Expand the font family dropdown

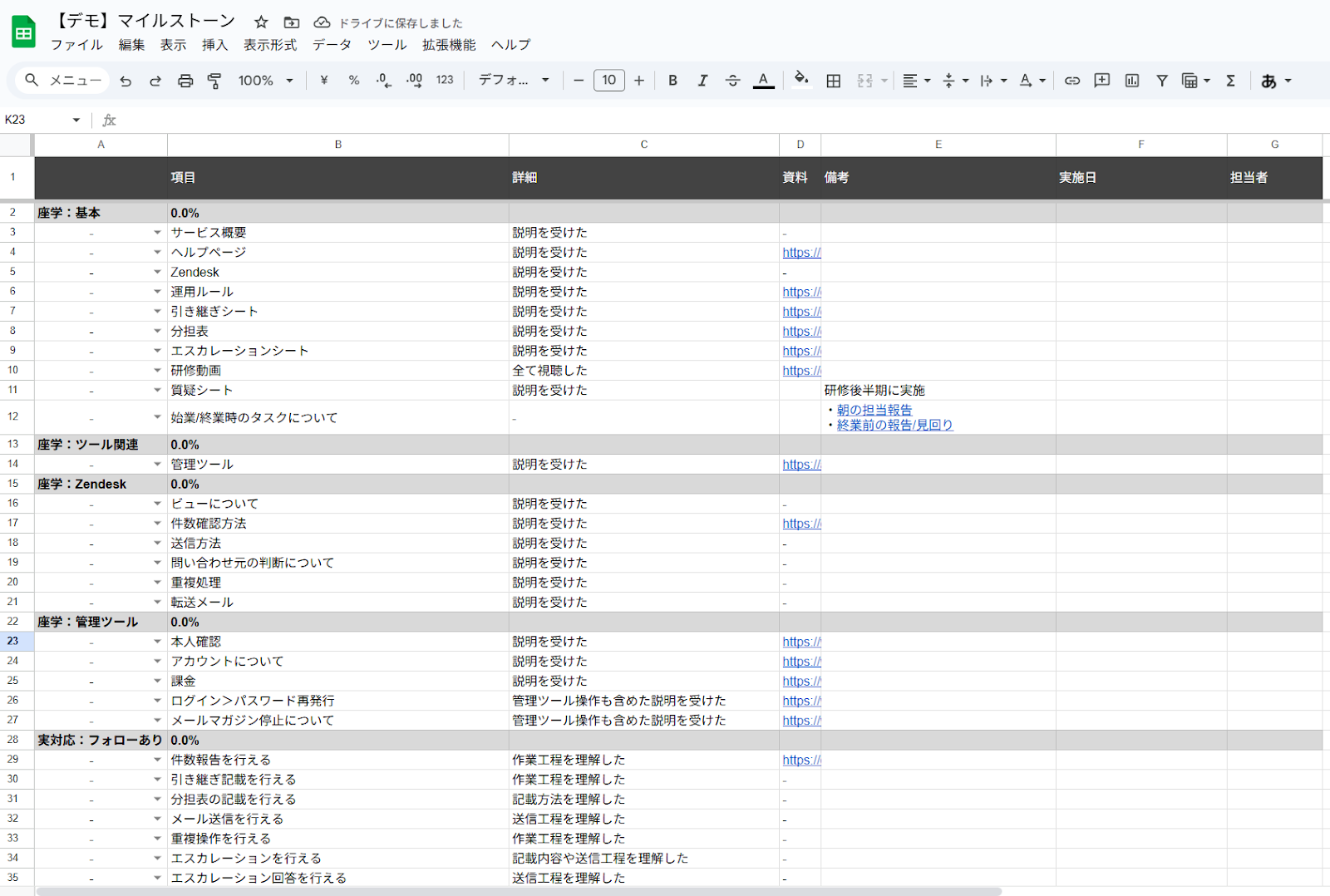pos(514,81)
